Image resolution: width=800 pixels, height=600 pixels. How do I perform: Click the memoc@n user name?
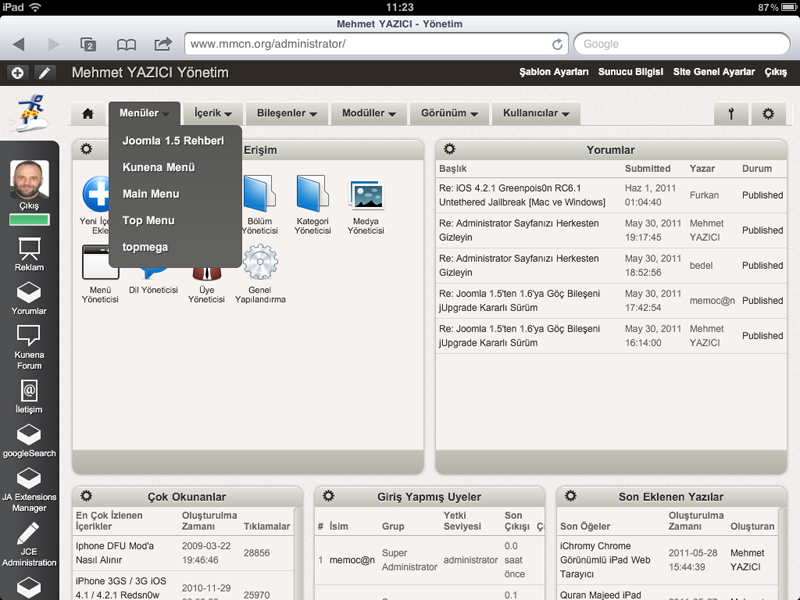[x=352, y=560]
